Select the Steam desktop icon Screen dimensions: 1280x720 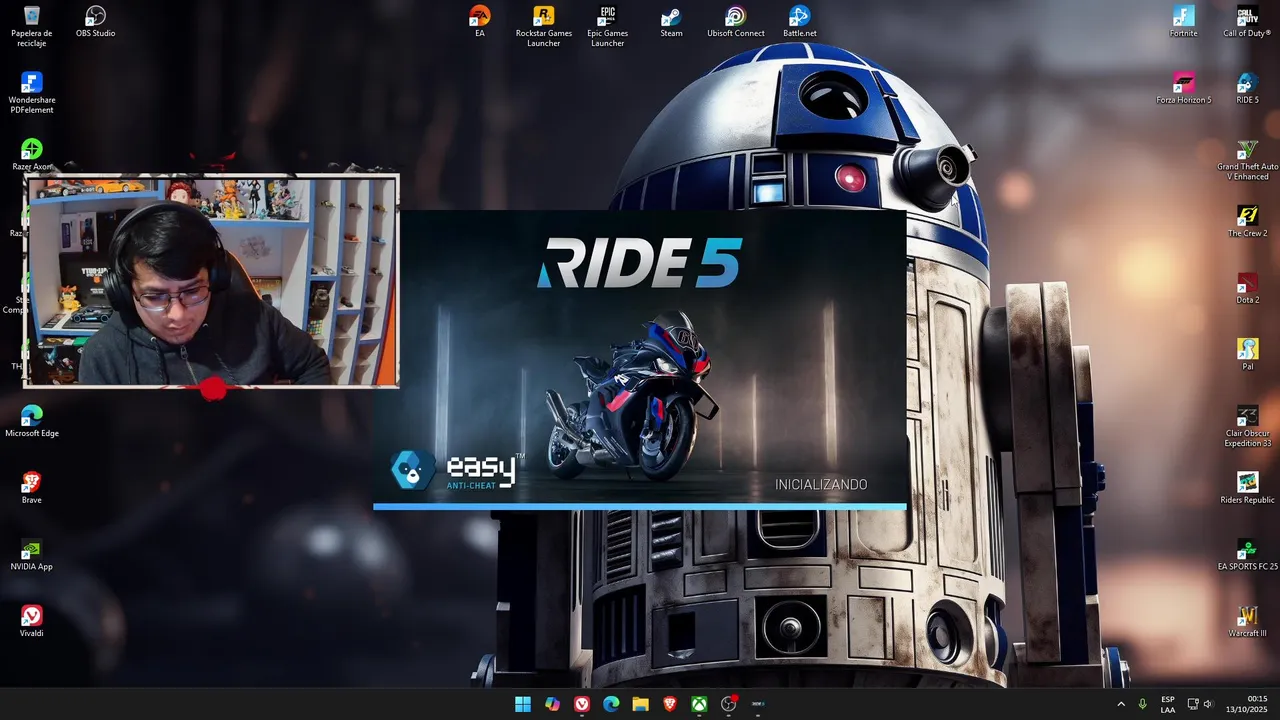(x=672, y=22)
